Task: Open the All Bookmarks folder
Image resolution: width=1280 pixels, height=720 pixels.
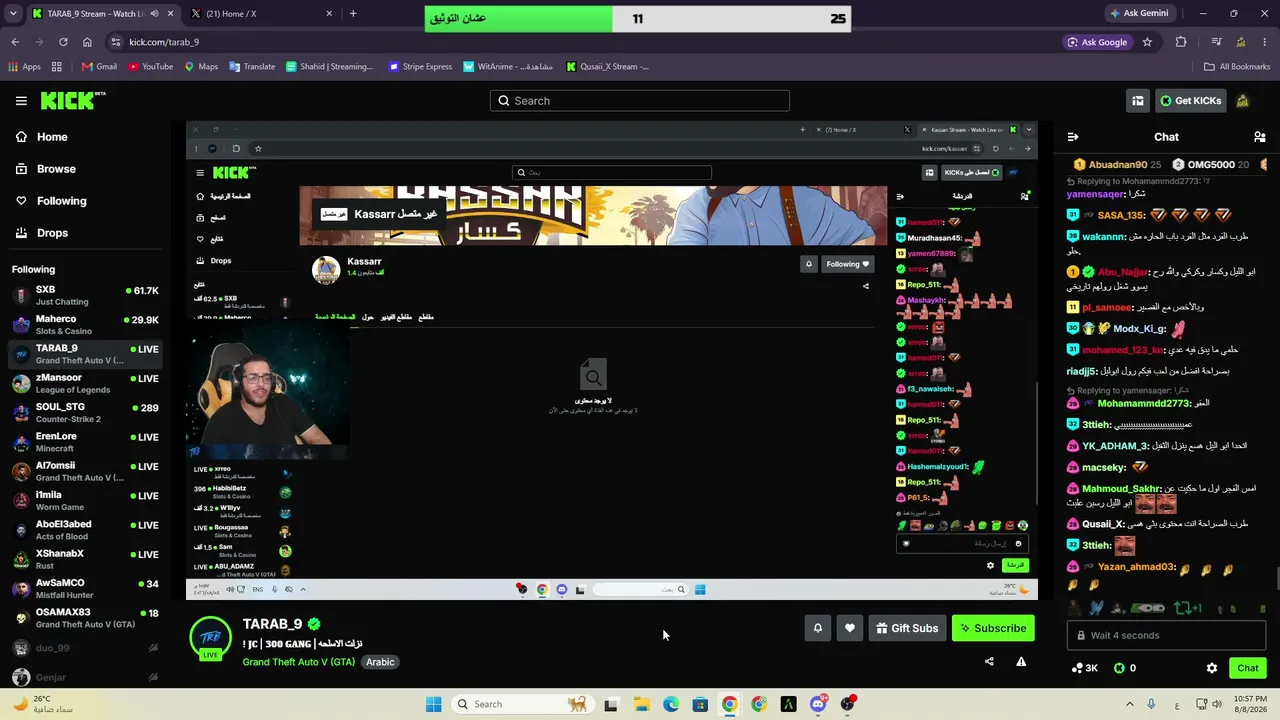Action: tap(1236, 67)
